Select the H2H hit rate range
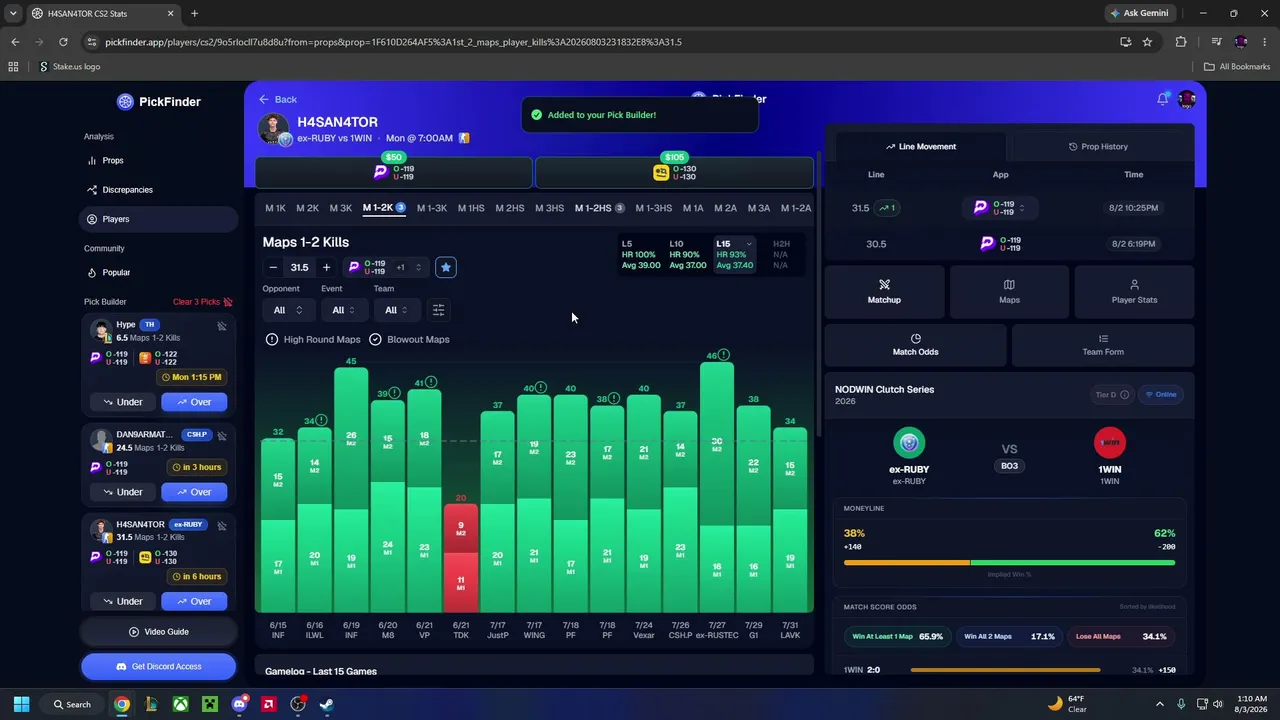This screenshot has height=720, width=1280. coord(781,254)
